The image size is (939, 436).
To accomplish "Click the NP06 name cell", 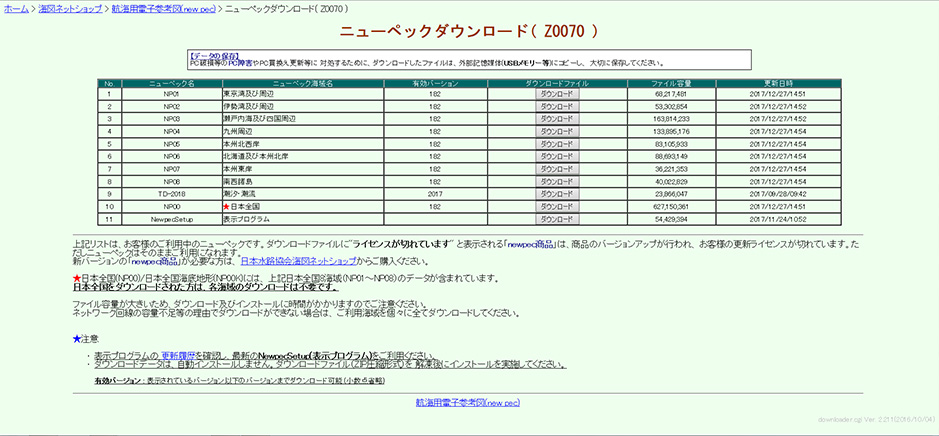I will tap(171, 156).
